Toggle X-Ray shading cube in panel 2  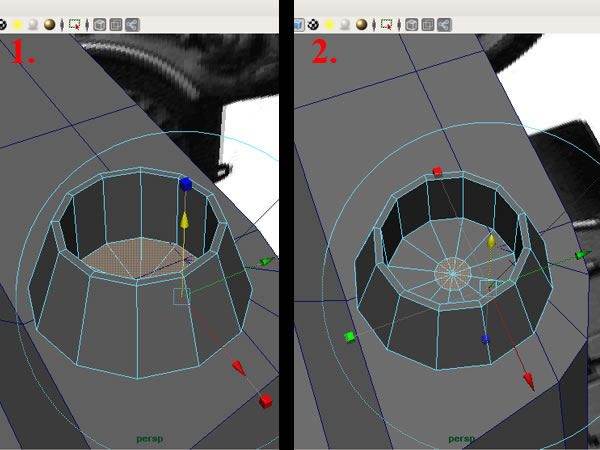pyautogui.click(x=411, y=25)
